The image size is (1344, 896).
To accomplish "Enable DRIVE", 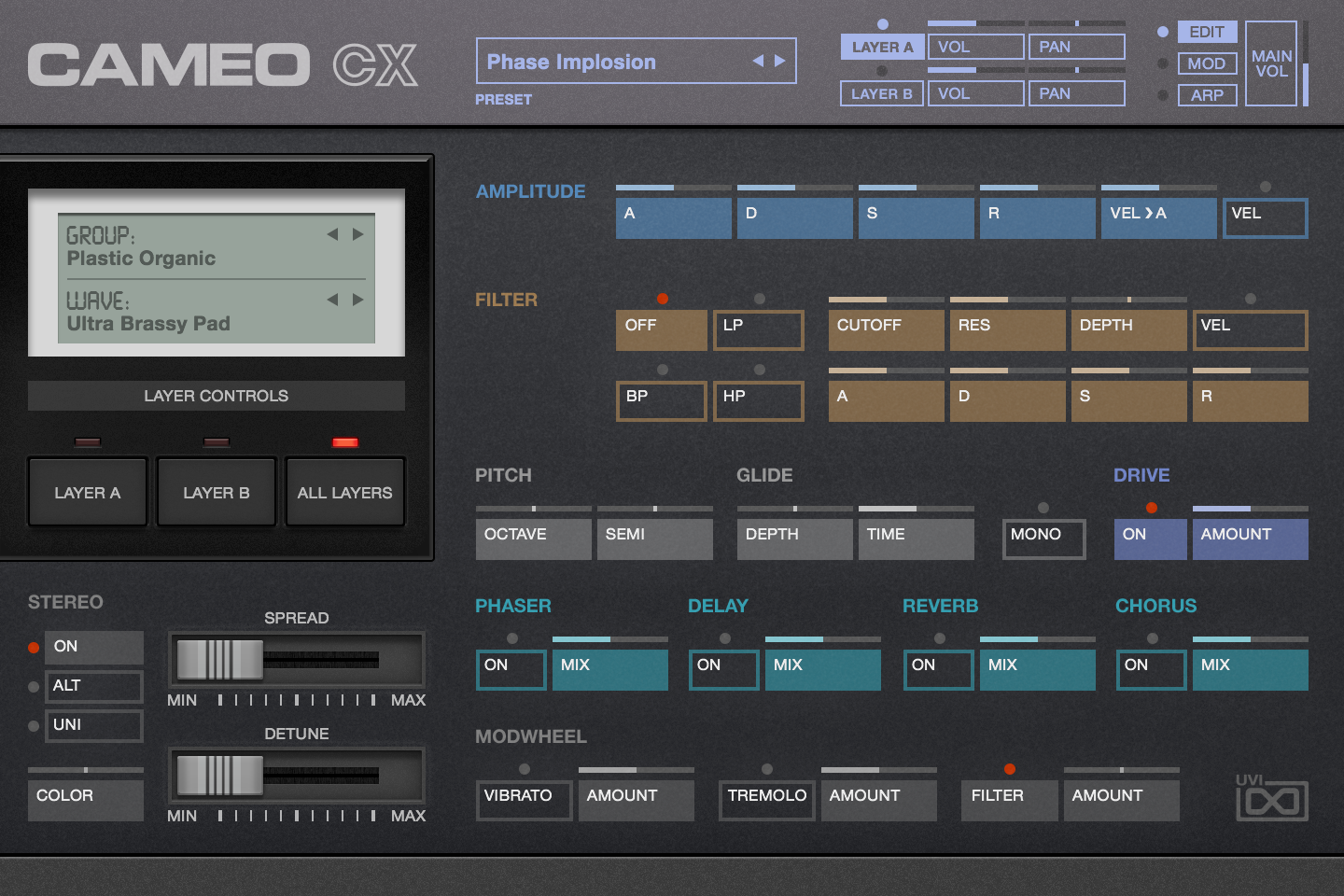I will click(x=1149, y=539).
